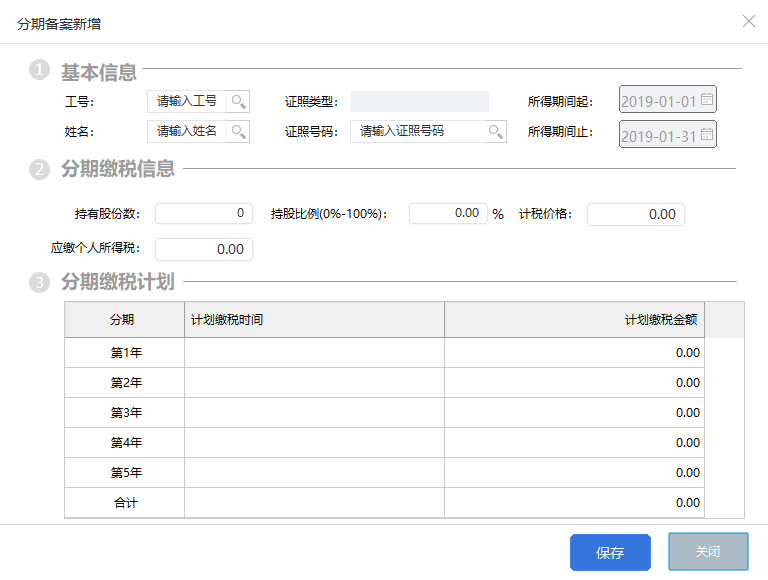Screen dimensions: 768x580
Task: Focus the 工号 input field
Action: tap(187, 102)
